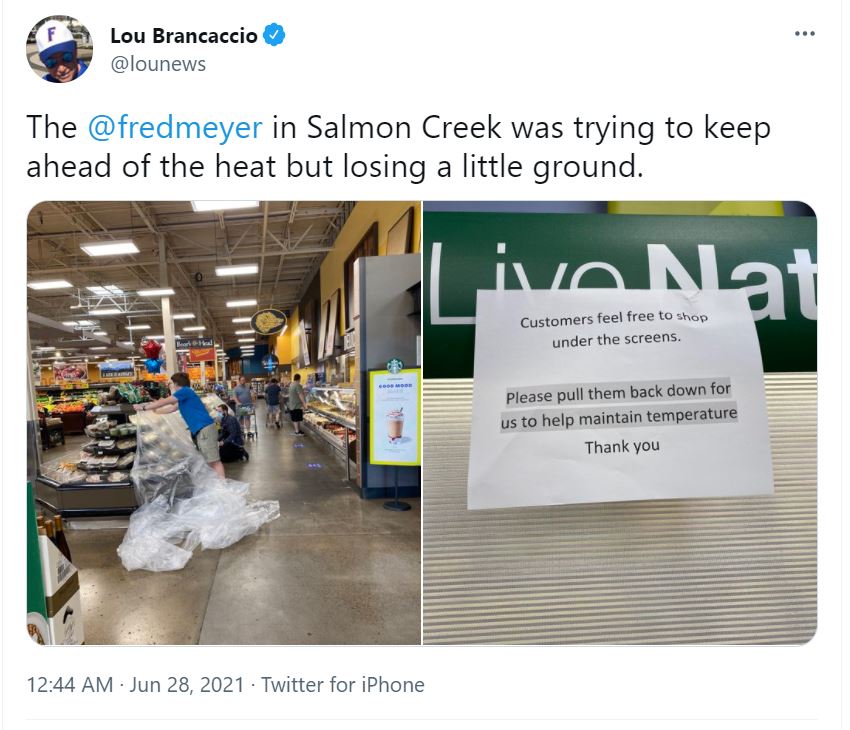This screenshot has width=850, height=730.
Task: Click the Lou Brancaccio display name
Action: [x=184, y=36]
